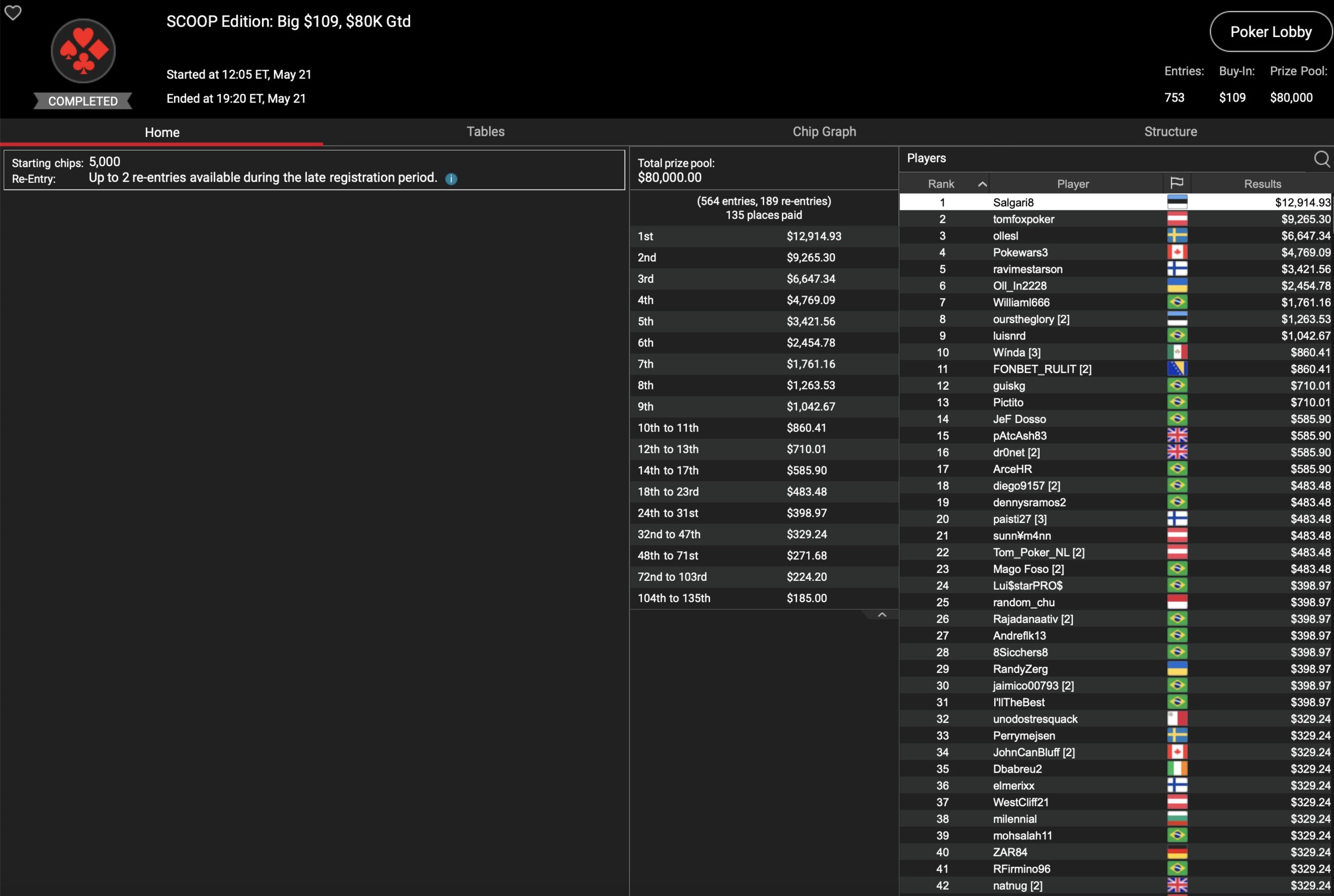Screen dimensions: 1334x896
Task: Click the German flag beside ZAR84
Action: [1177, 852]
